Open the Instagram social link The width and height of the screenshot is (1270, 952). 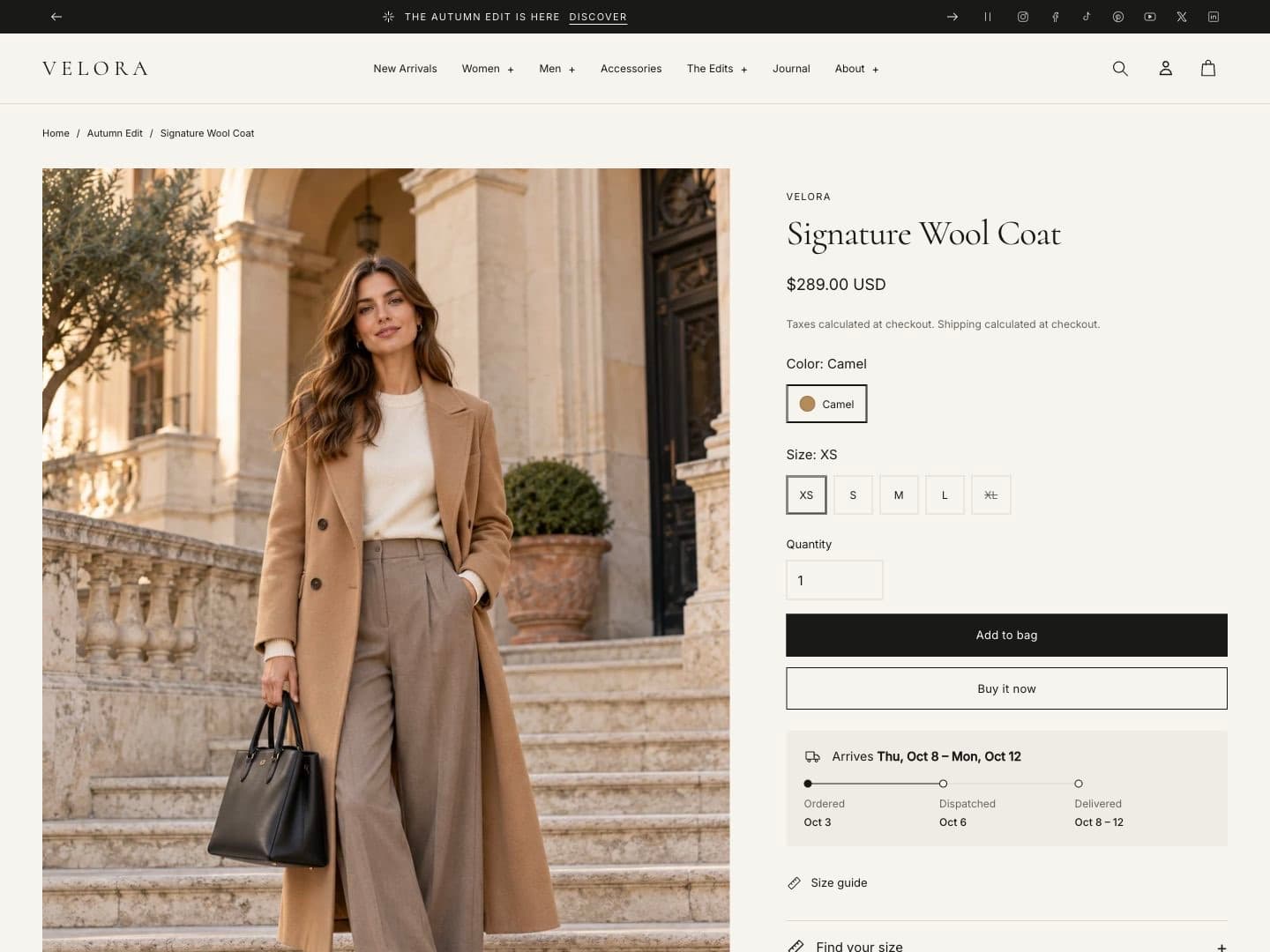[1023, 17]
